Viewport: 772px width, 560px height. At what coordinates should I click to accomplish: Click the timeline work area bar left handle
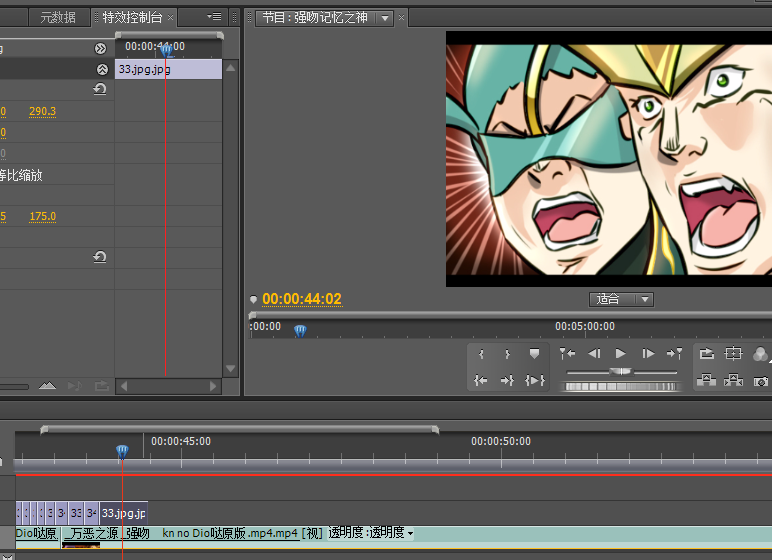[x=44, y=429]
